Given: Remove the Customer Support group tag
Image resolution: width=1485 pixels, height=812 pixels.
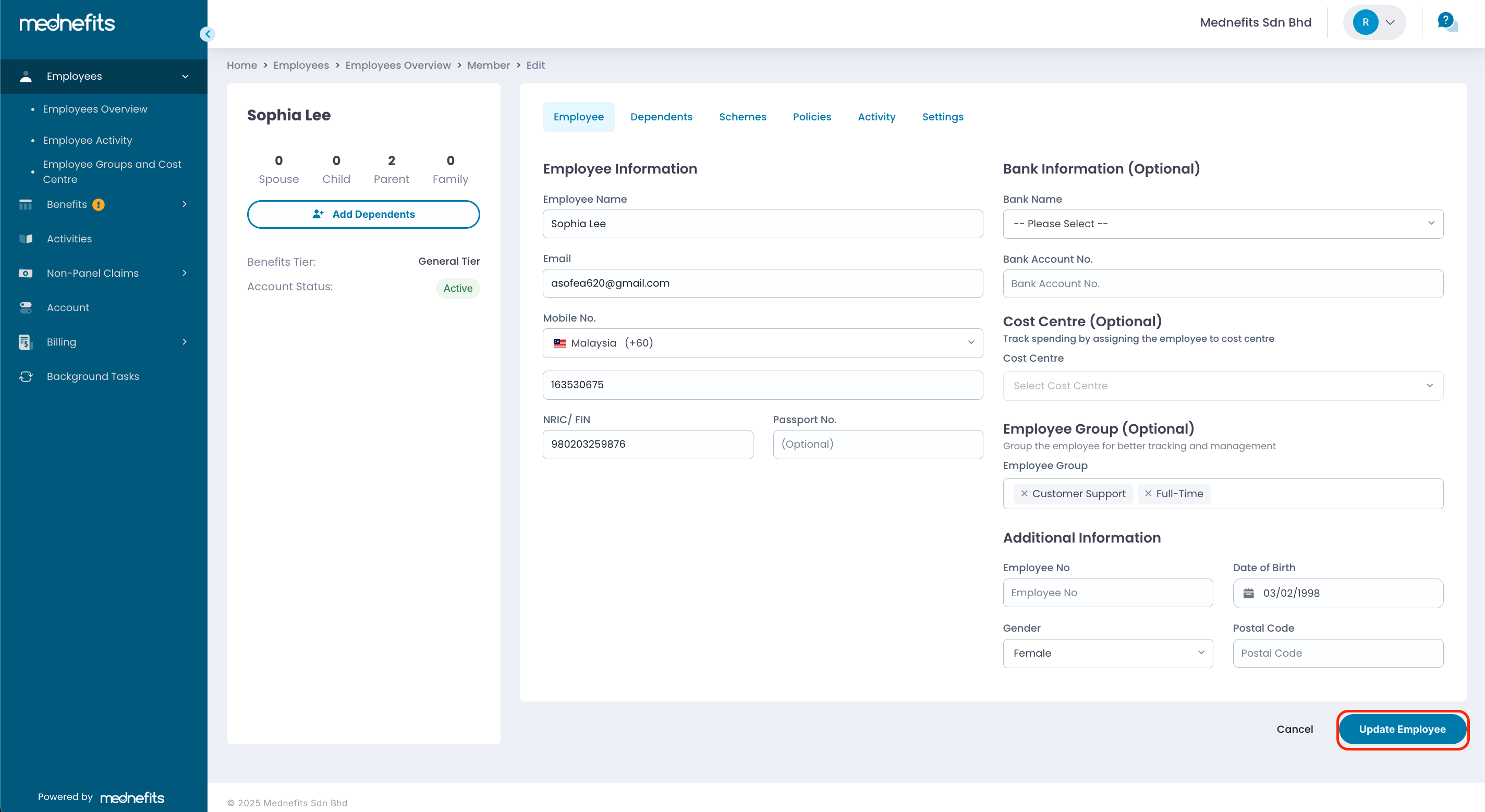Looking at the screenshot, I should click(1024, 494).
